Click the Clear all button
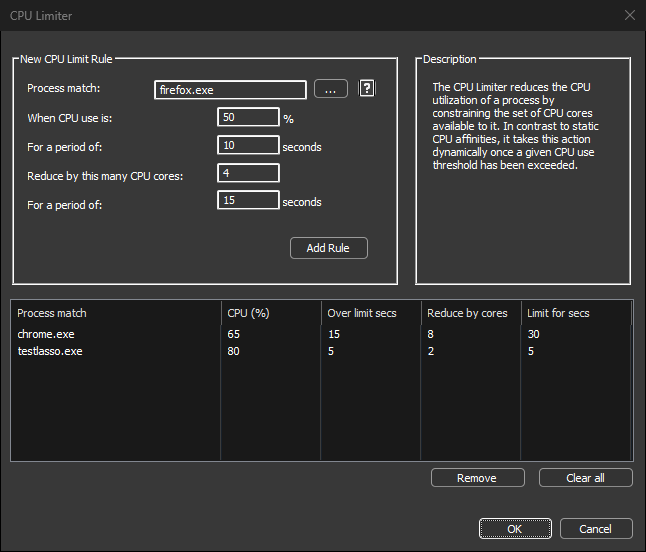Screen dimensions: 646x552 click(585, 478)
